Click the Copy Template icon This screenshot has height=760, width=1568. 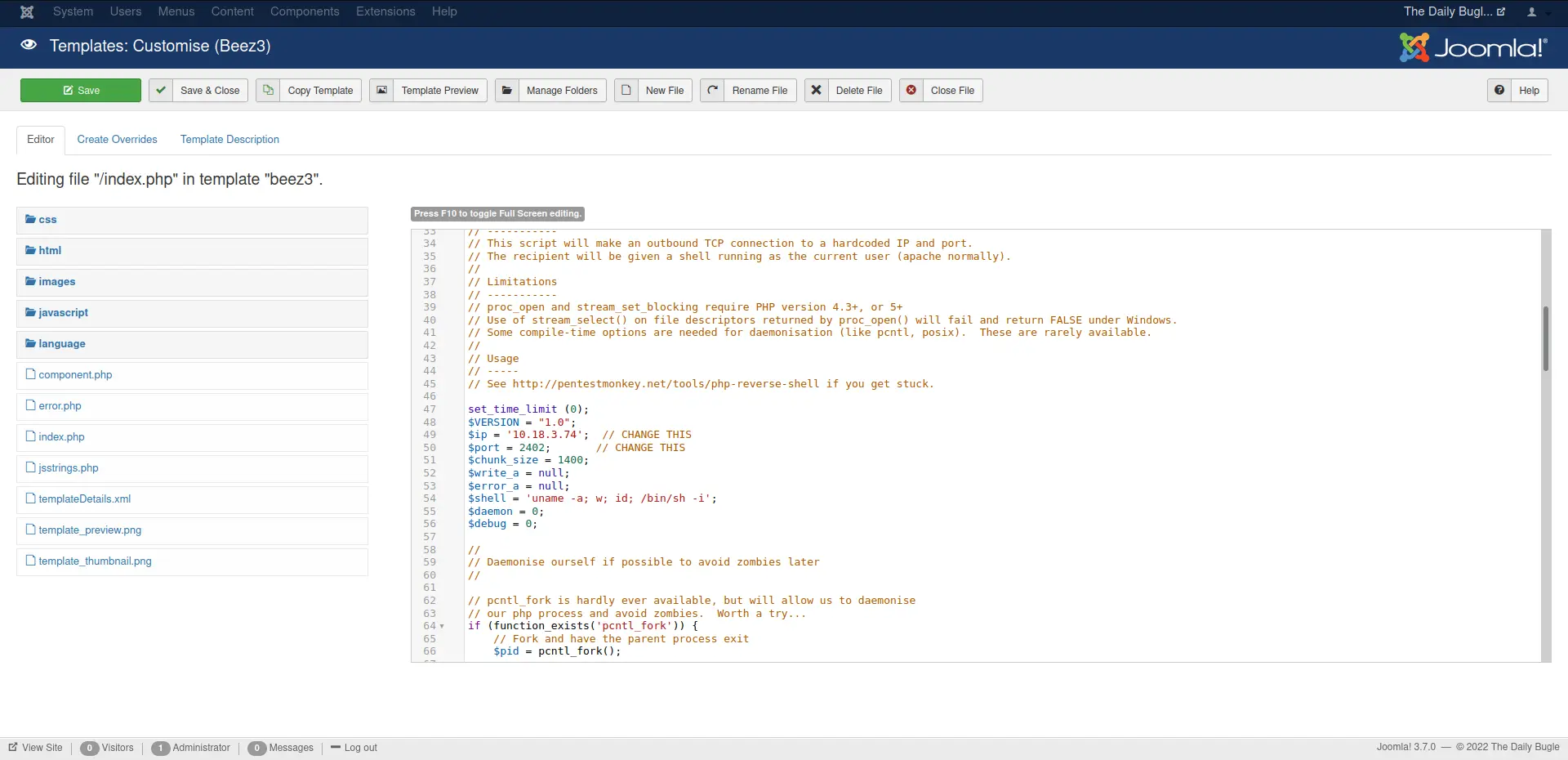[268, 90]
